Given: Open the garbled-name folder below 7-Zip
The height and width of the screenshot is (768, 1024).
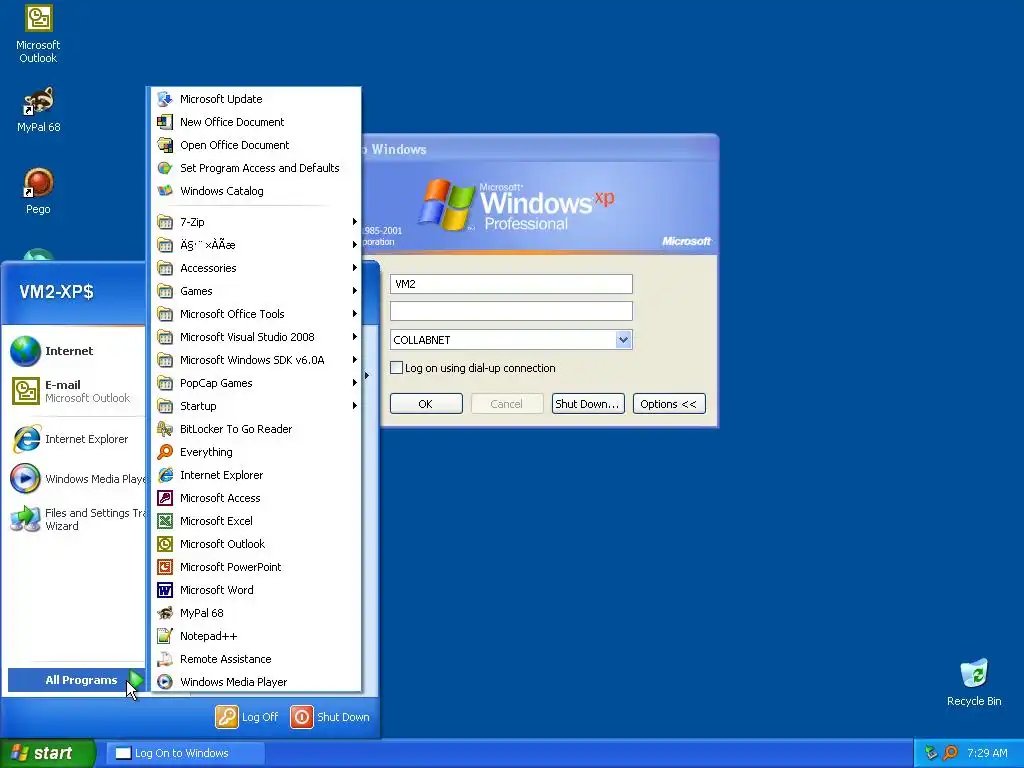Looking at the screenshot, I should click(257, 245).
